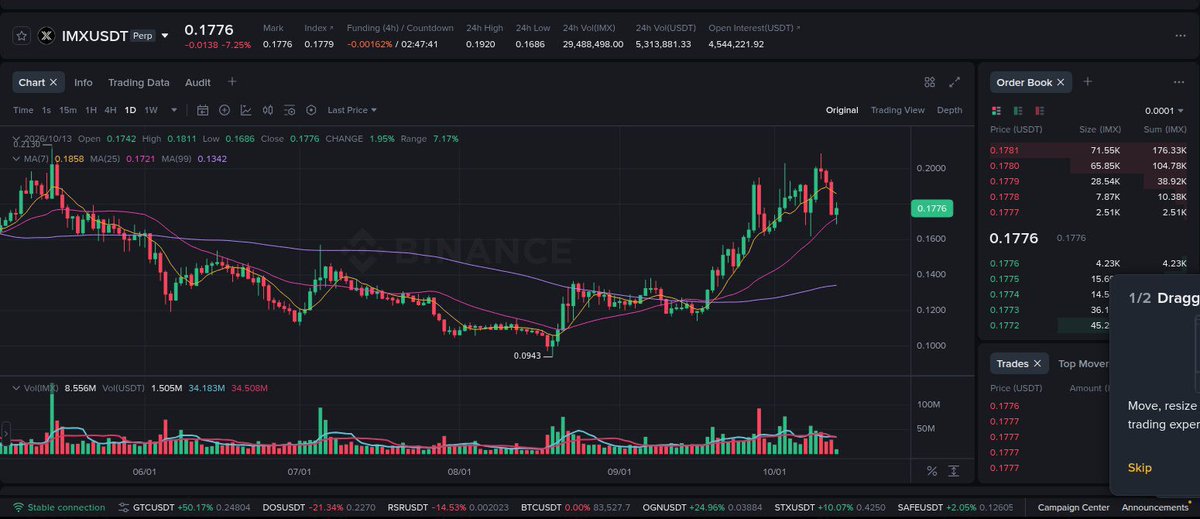Image resolution: width=1200 pixels, height=519 pixels.
Task: Collapse the MA indicator legend
Action: point(15,159)
